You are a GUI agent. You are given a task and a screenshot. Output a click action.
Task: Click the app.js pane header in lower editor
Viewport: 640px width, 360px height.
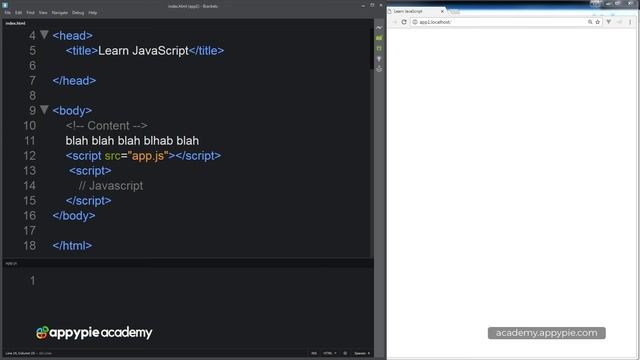(11, 264)
